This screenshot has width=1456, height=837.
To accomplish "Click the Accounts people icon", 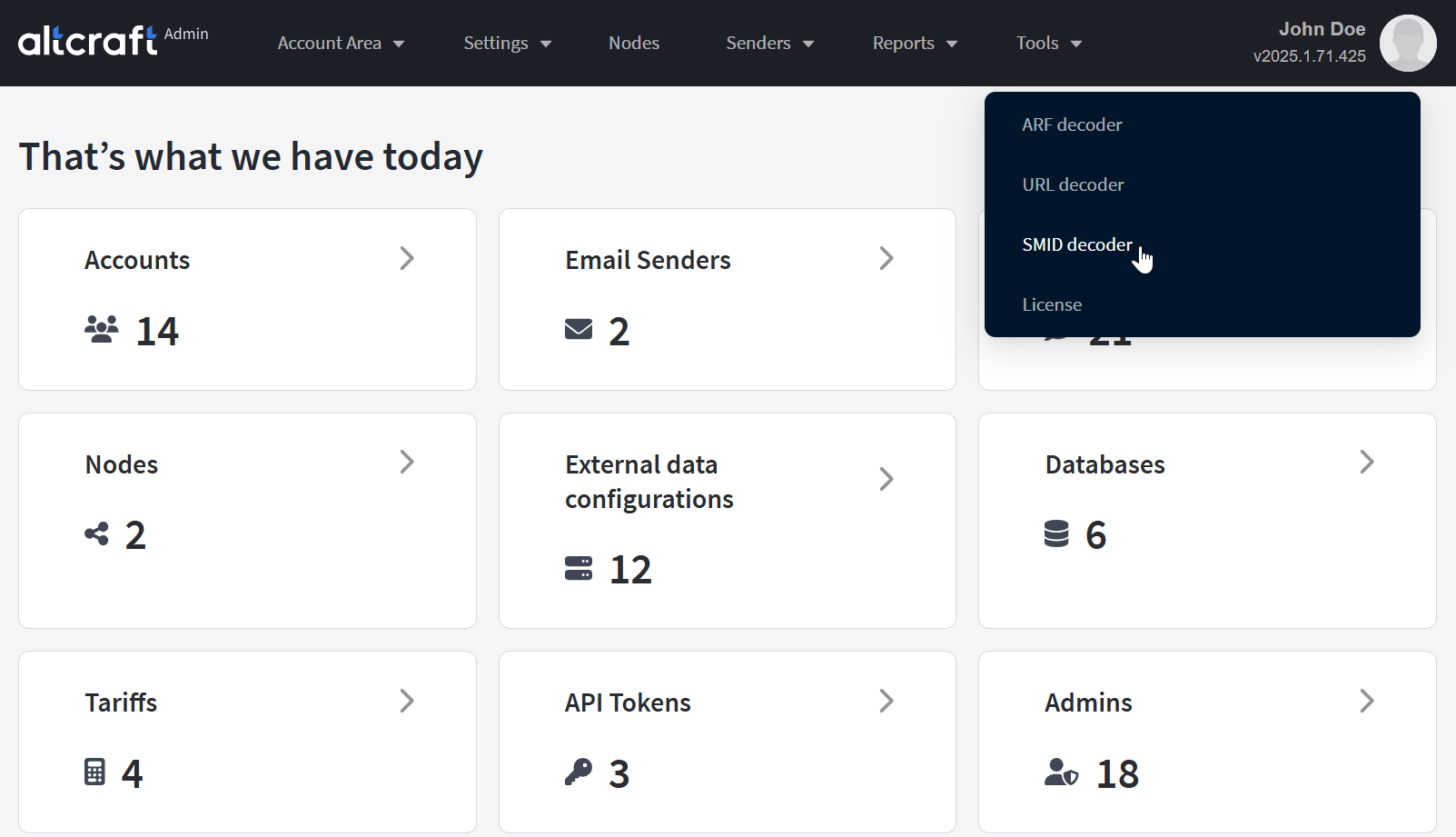I will [101, 329].
